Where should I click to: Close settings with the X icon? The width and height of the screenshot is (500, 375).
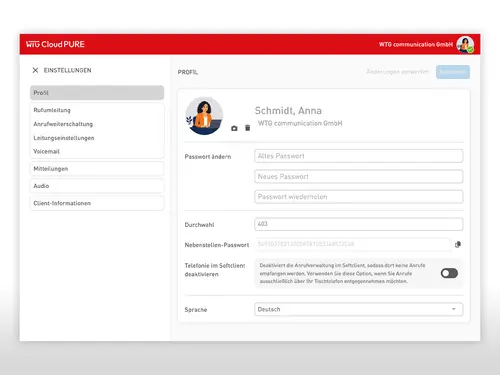pyautogui.click(x=35, y=70)
